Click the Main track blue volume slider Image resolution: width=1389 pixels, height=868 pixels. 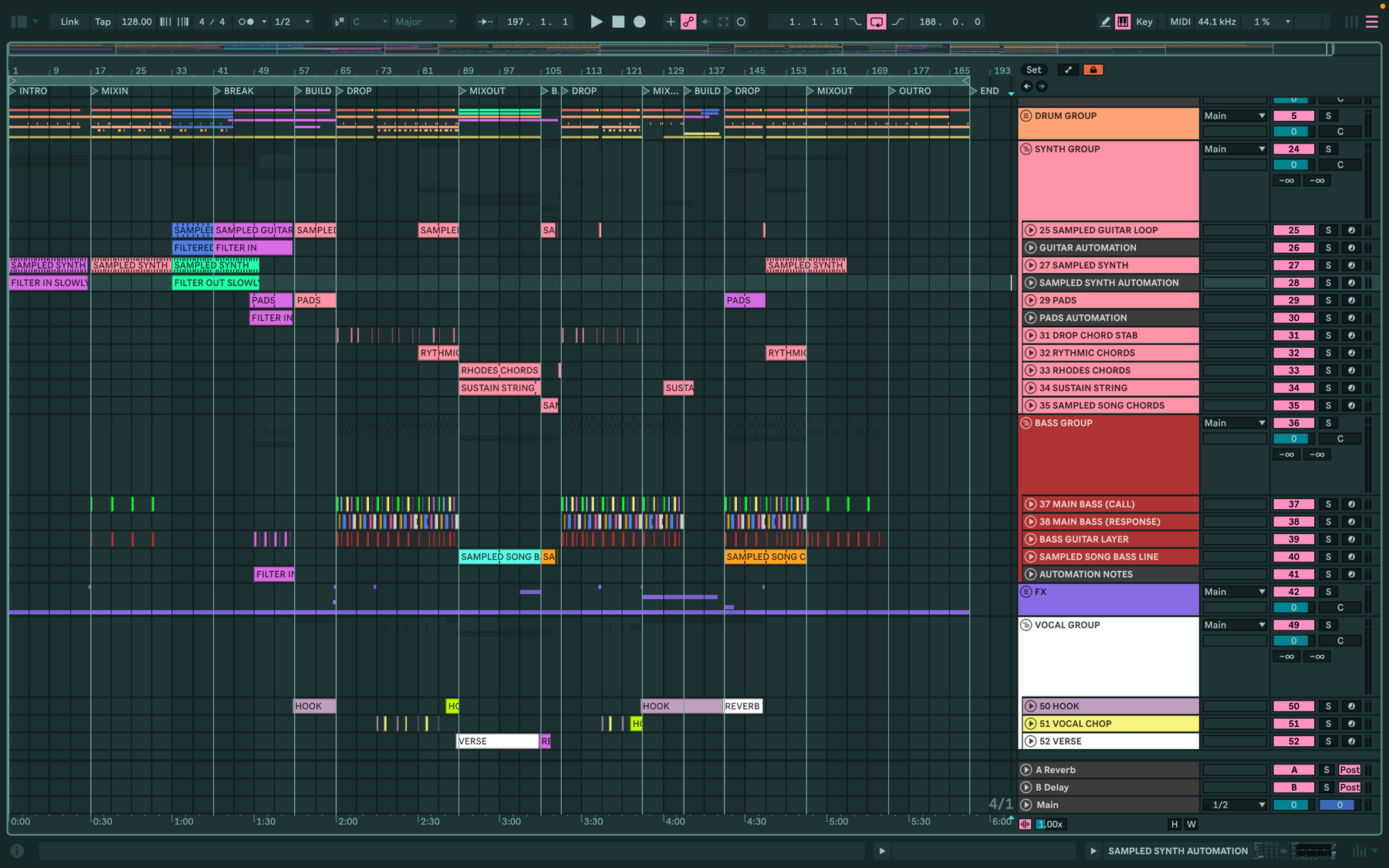pyautogui.click(x=1340, y=805)
